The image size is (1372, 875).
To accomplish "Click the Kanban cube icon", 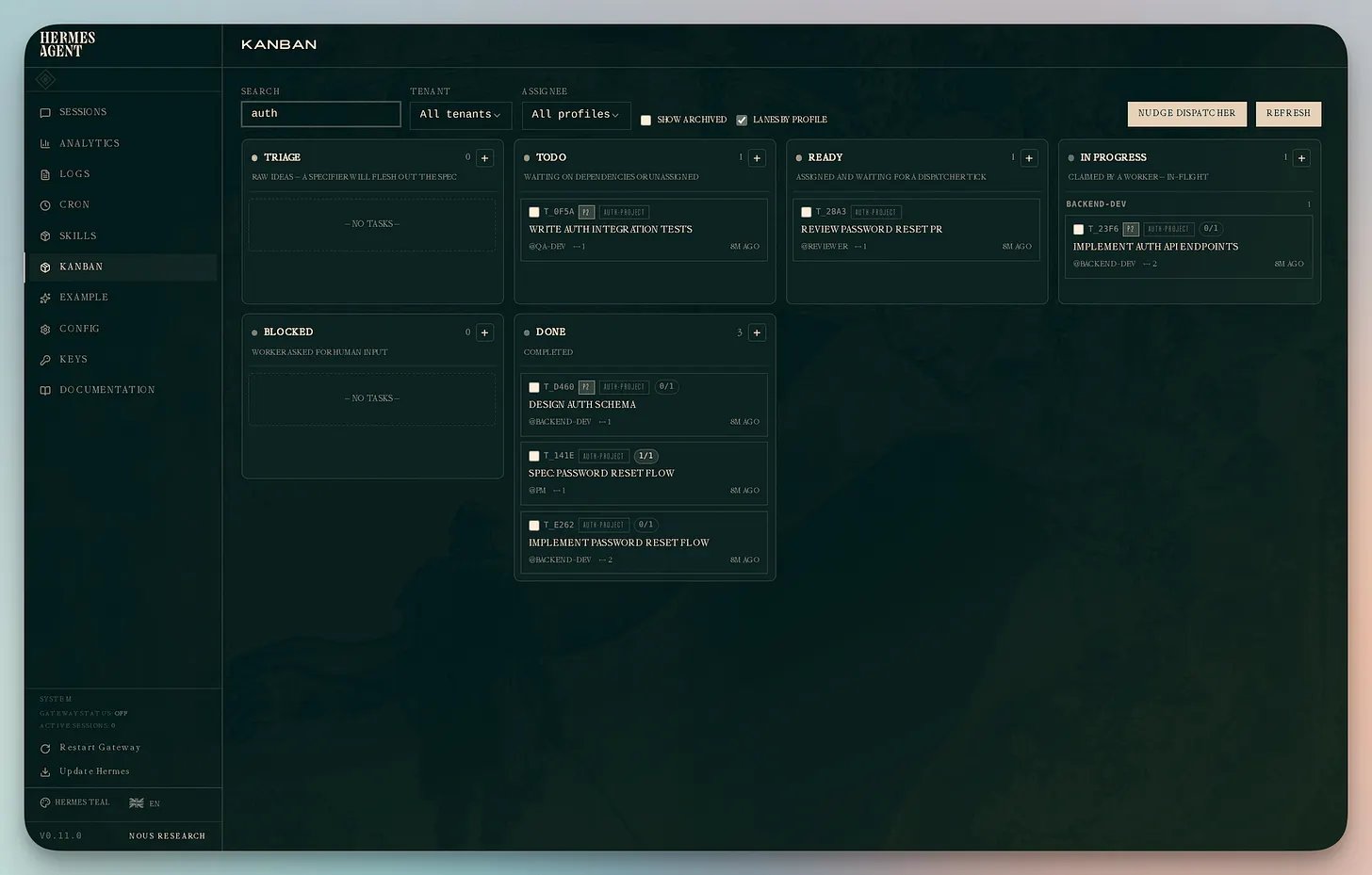I will pos(45,267).
